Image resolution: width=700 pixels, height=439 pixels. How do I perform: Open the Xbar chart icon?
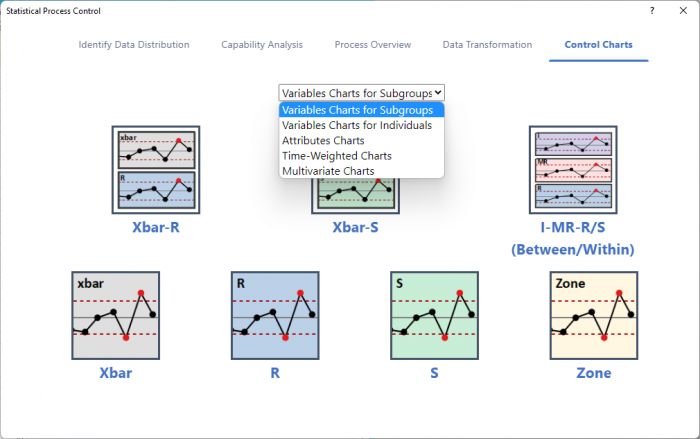click(x=115, y=315)
